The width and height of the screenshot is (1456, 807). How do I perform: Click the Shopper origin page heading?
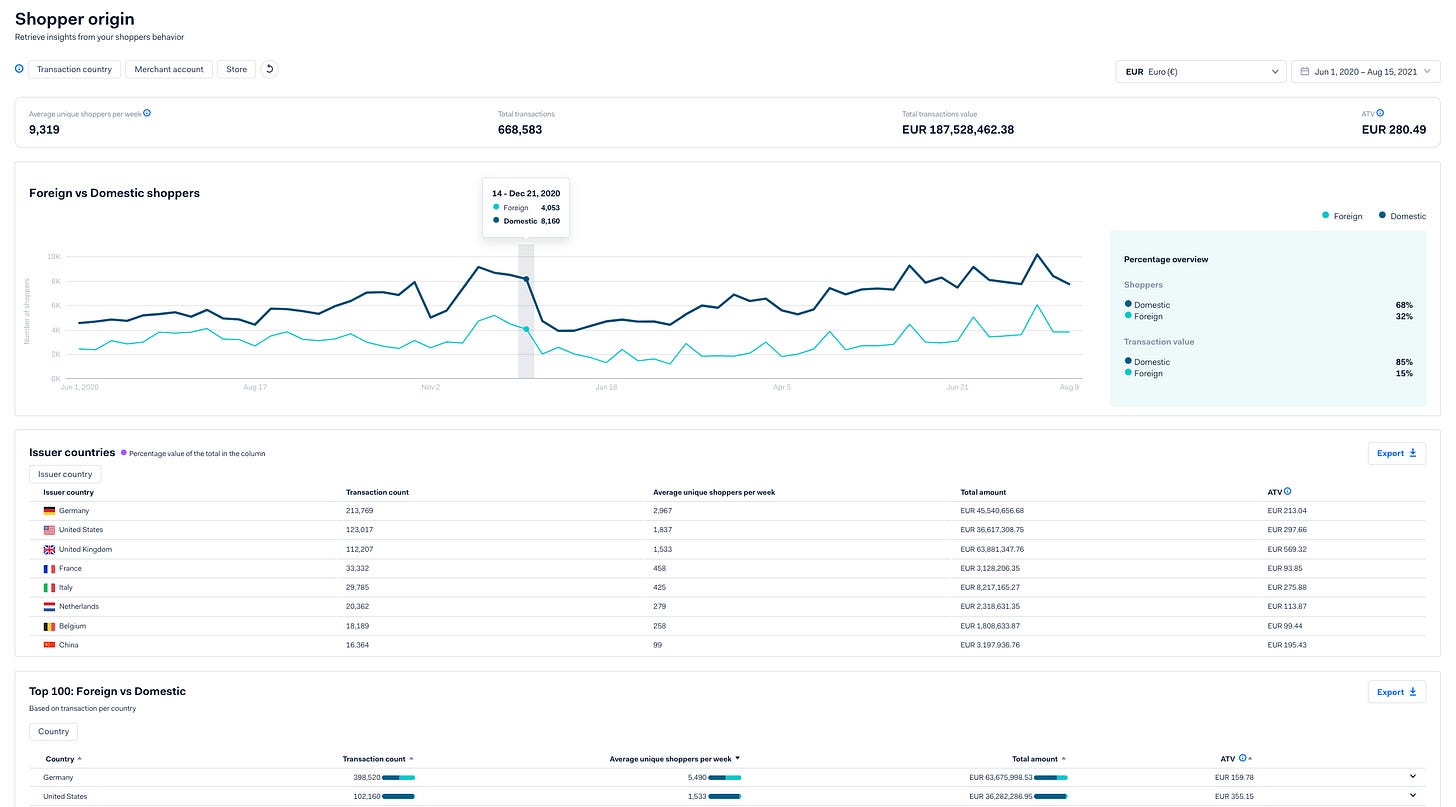(x=75, y=19)
